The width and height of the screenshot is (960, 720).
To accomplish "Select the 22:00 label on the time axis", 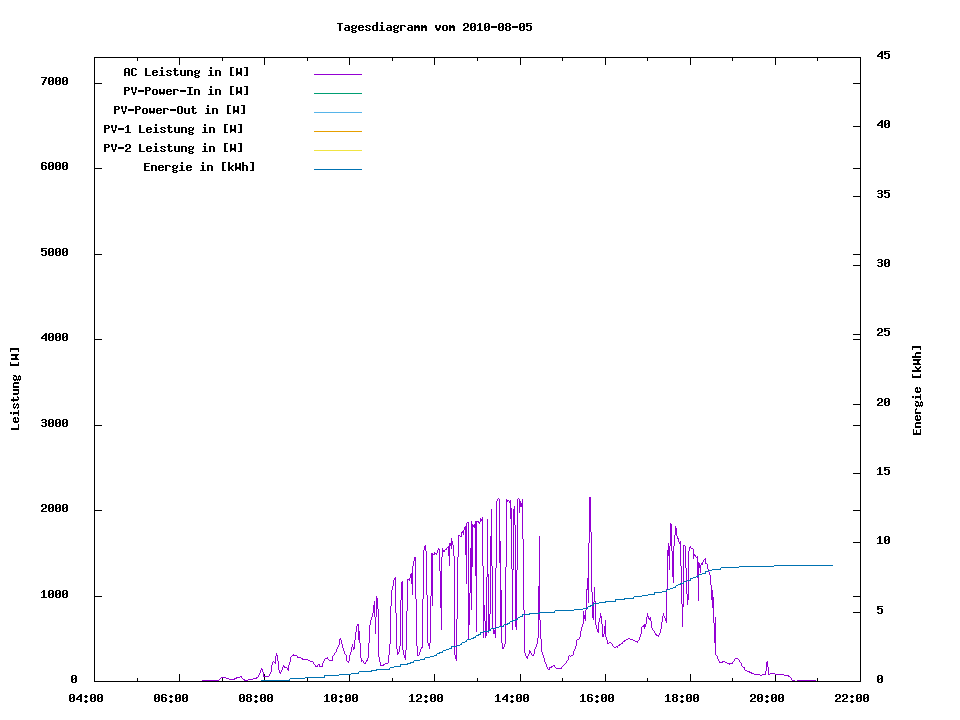I will click(851, 698).
